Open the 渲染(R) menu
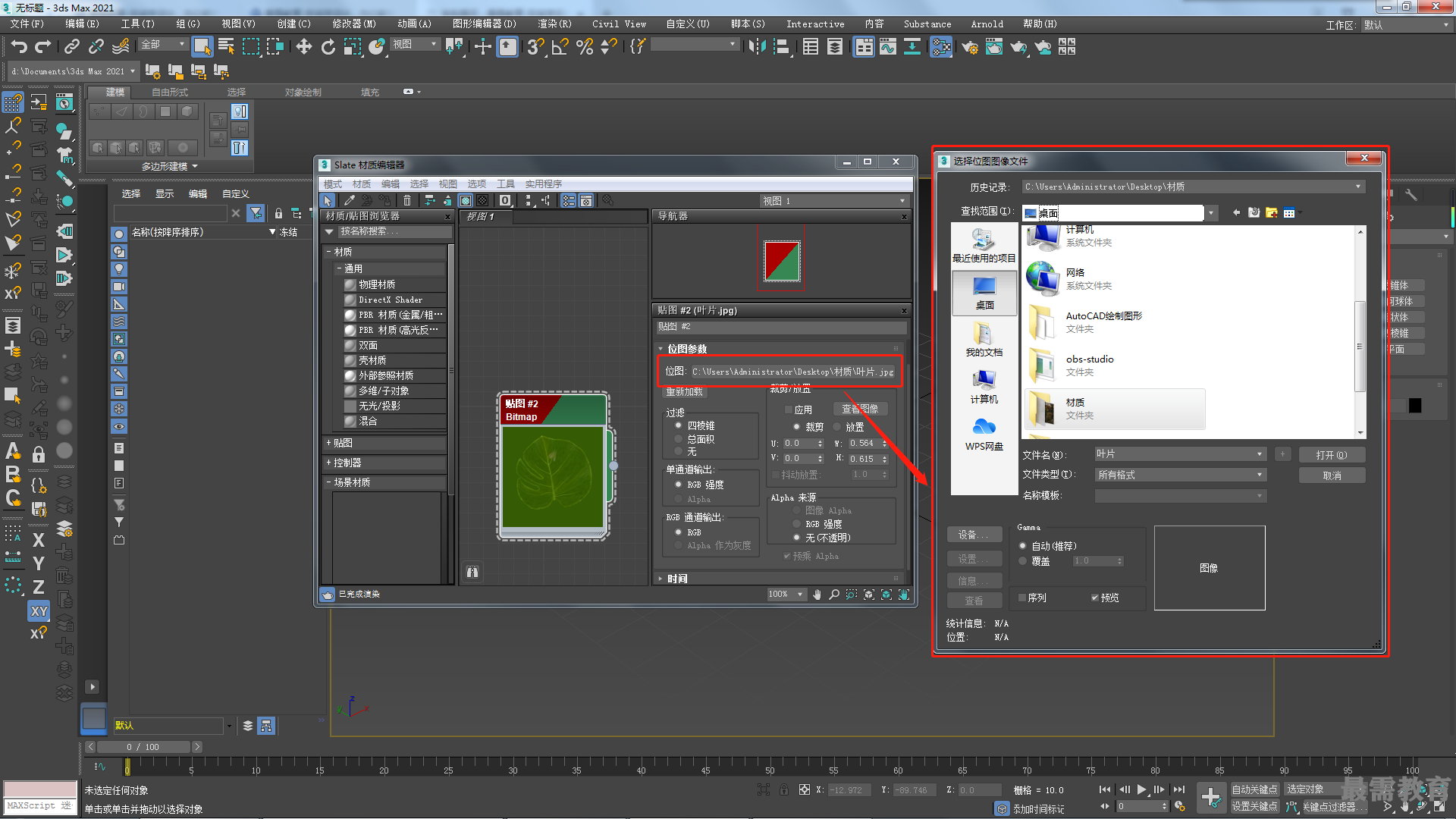The width and height of the screenshot is (1456, 819). 554,24
